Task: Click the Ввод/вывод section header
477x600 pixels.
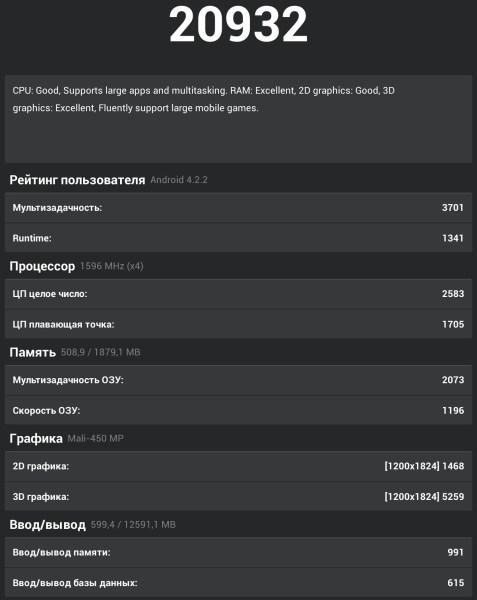Action: [x=47, y=525]
